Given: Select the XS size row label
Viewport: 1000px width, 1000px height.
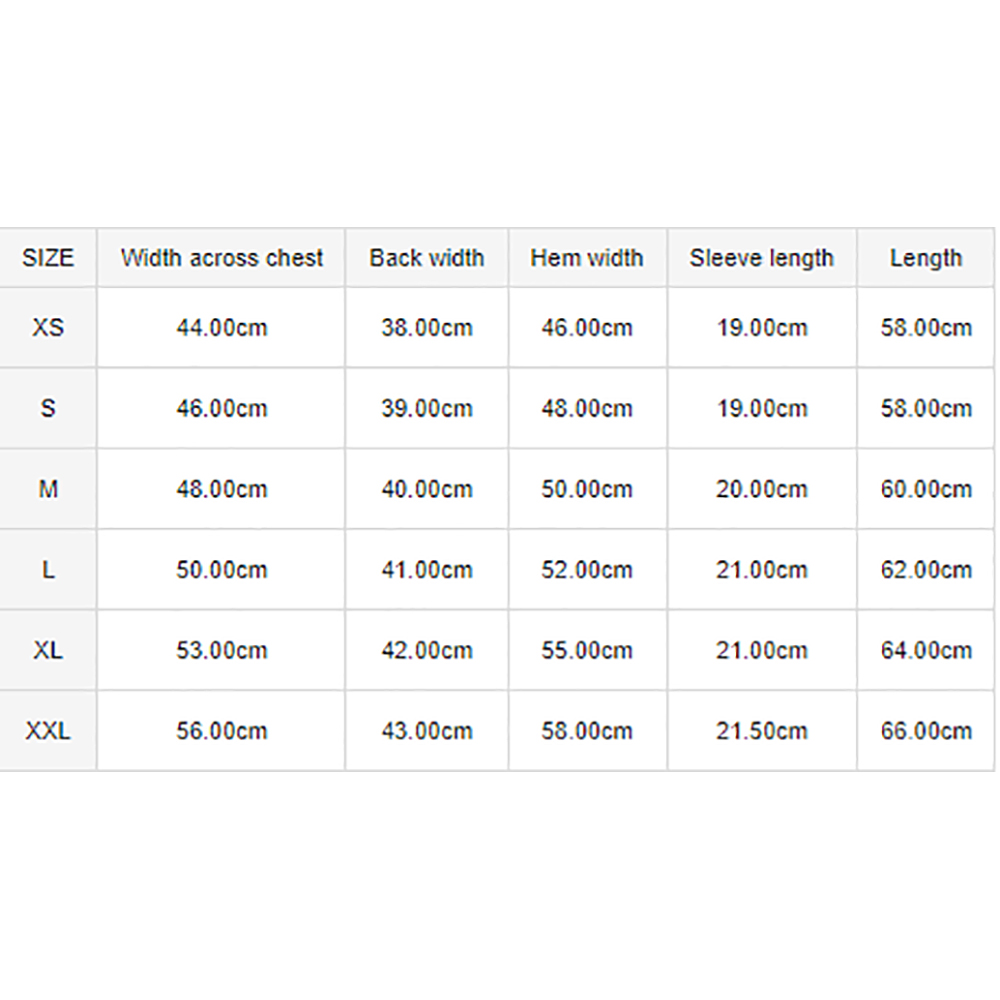Looking at the screenshot, I should point(48,327).
